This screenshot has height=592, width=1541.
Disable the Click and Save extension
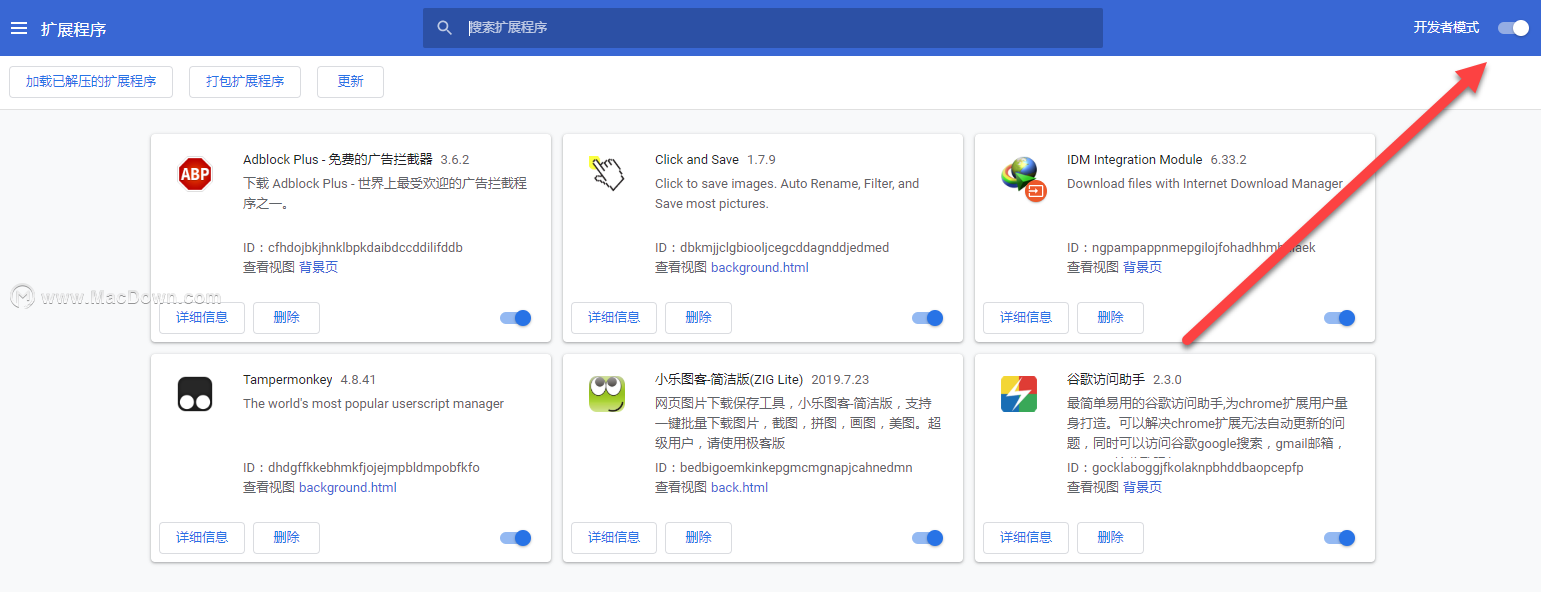coord(928,318)
